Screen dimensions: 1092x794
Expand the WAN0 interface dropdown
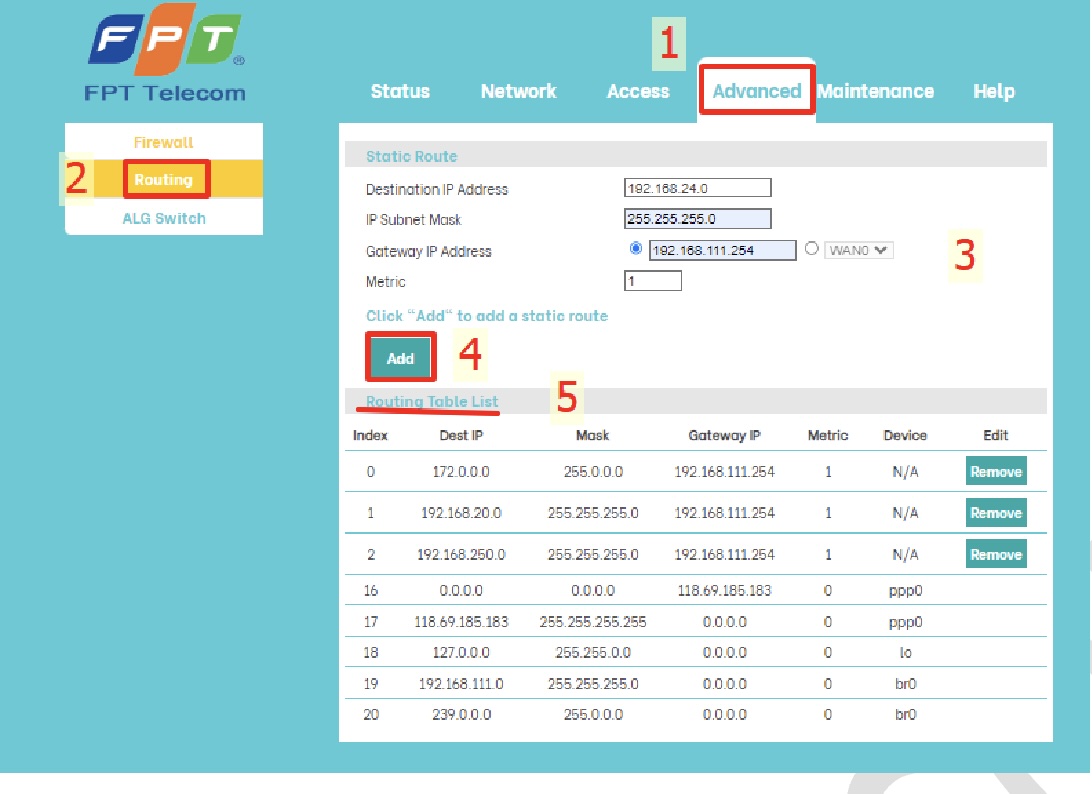click(x=858, y=250)
